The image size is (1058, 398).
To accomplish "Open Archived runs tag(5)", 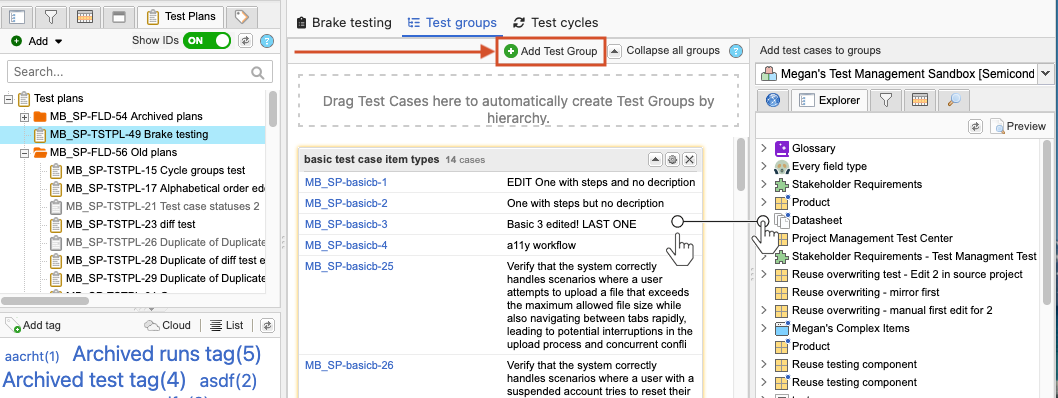I will tap(167, 353).
